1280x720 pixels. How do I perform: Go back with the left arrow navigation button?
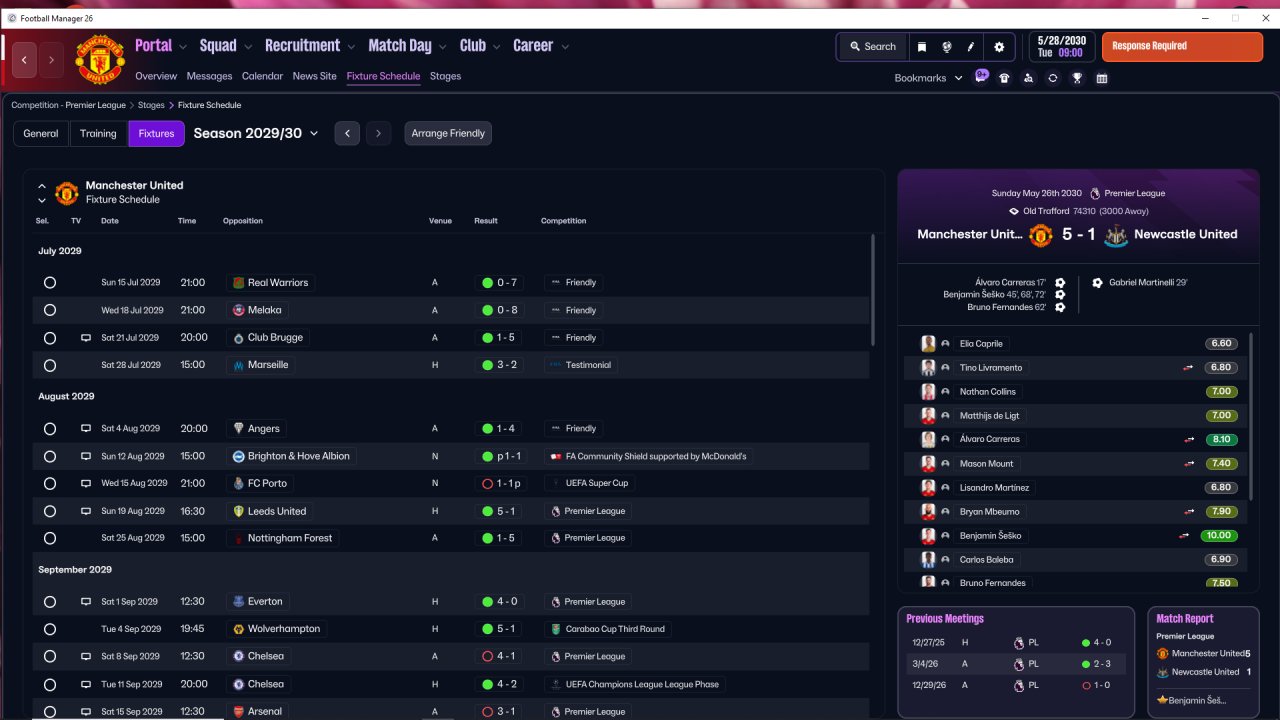24,60
